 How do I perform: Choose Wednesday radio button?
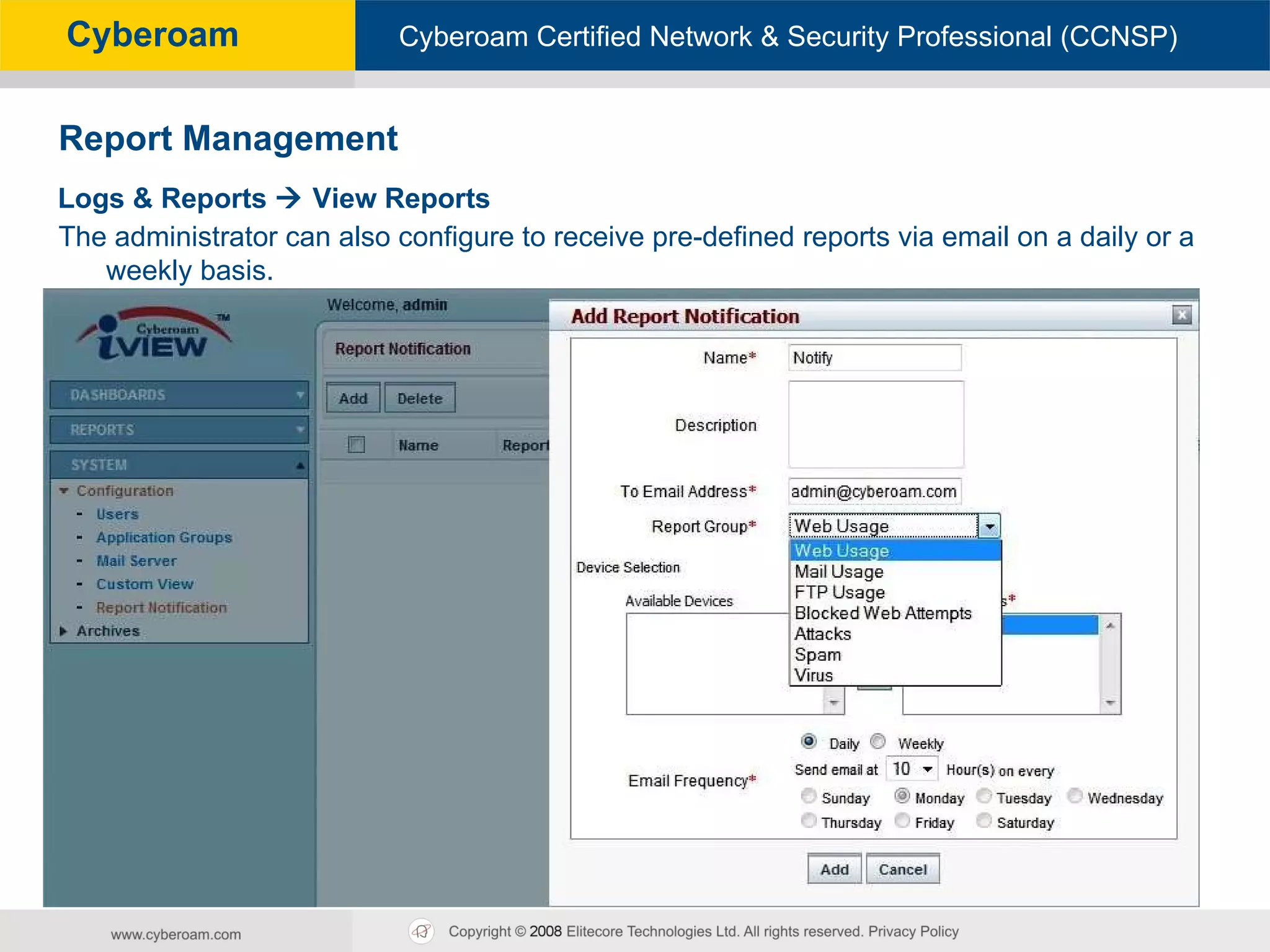click(1075, 795)
